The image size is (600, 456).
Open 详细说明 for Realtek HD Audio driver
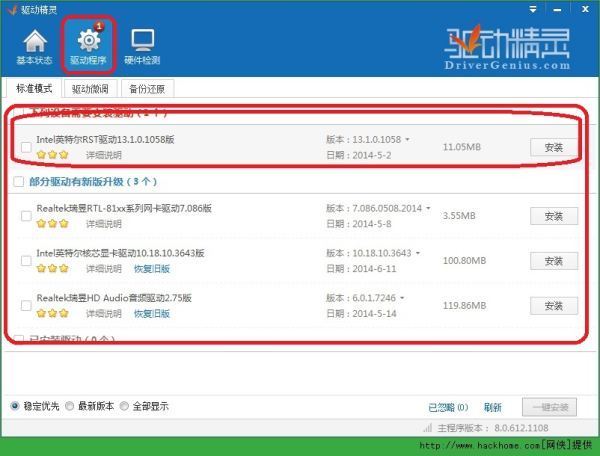104,314
